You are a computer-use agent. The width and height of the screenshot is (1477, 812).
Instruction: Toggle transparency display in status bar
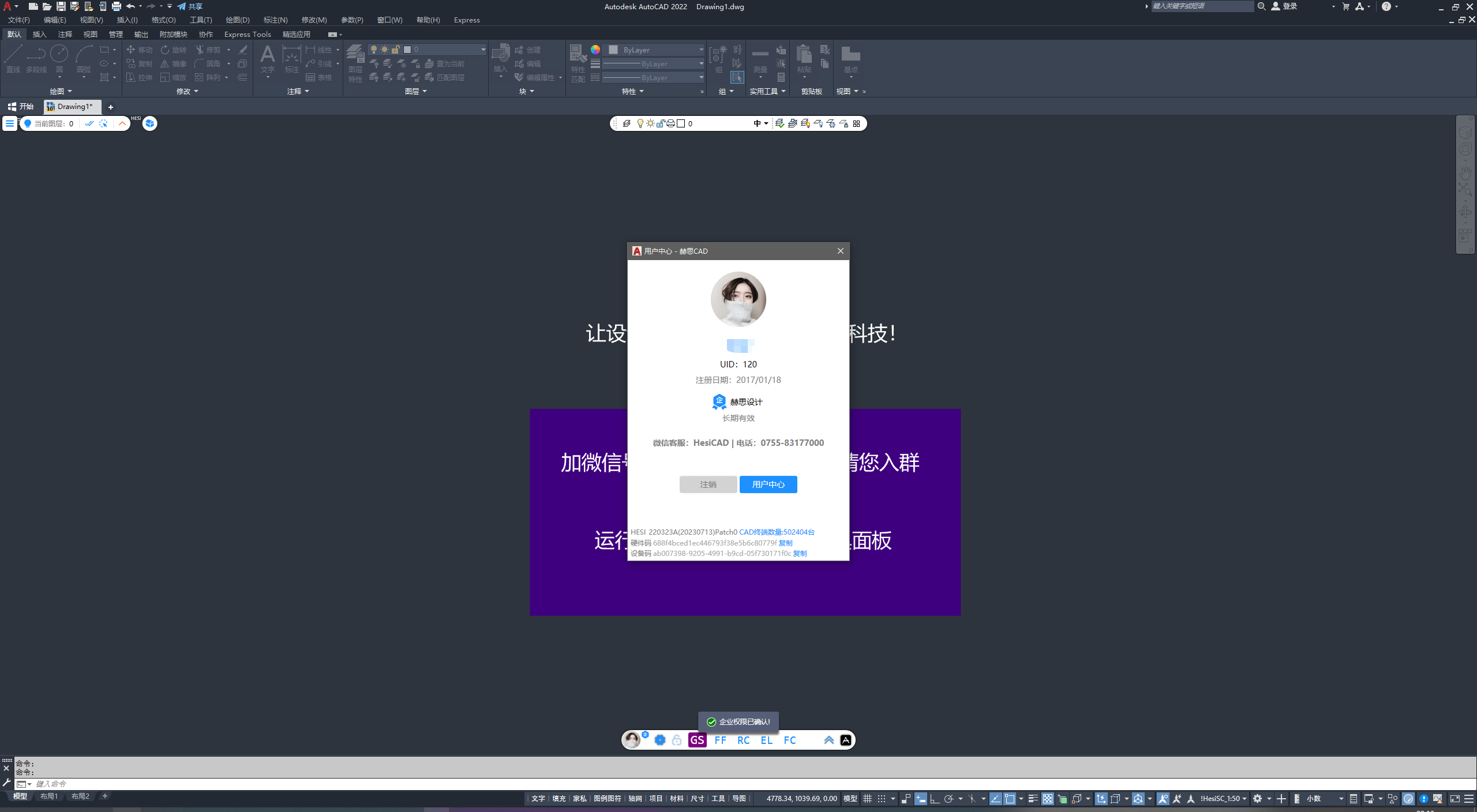(1047, 799)
